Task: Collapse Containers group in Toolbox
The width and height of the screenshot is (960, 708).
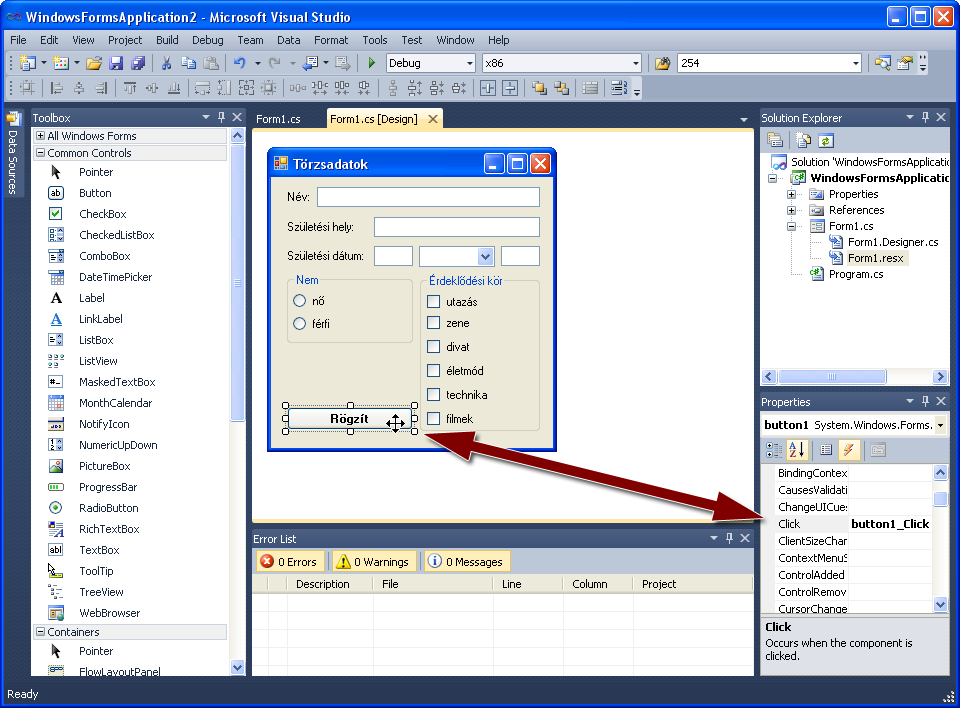Action: tap(40, 631)
